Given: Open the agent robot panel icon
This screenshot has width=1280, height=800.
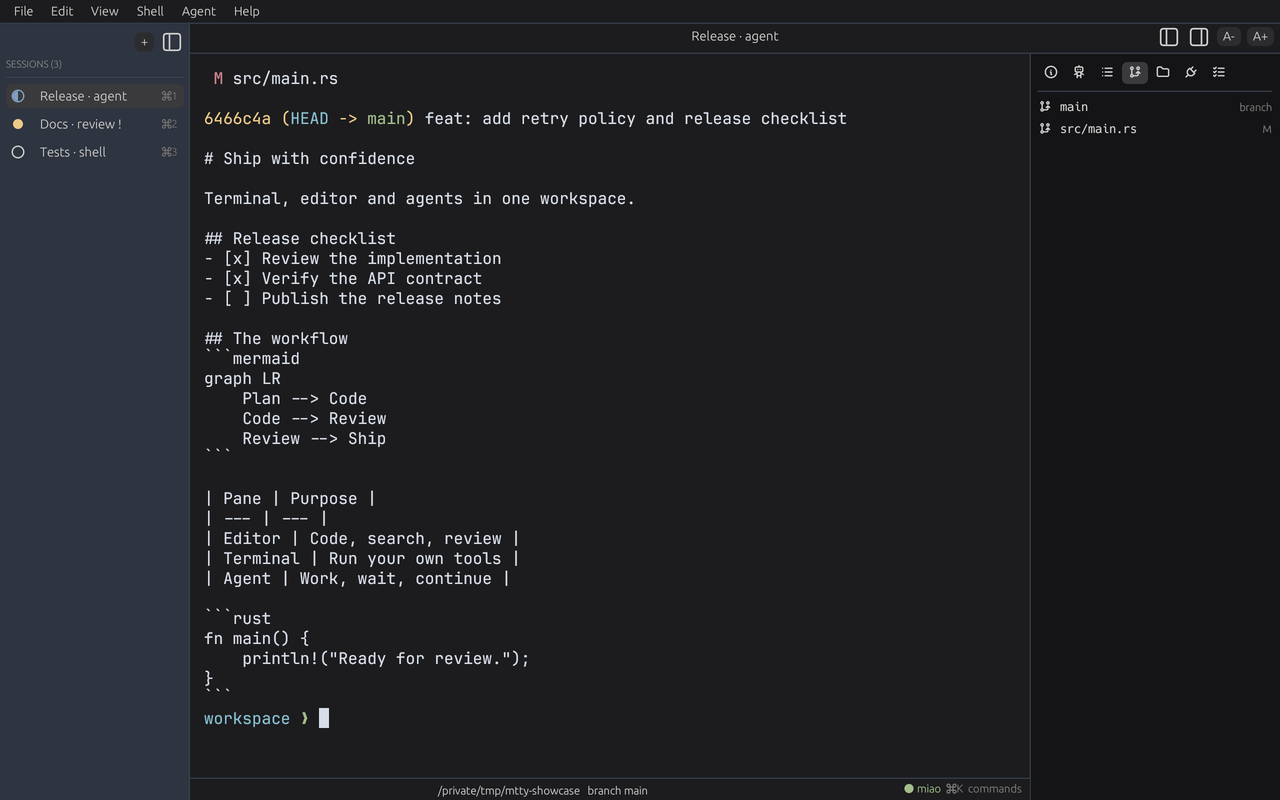Looking at the screenshot, I should click(1079, 72).
